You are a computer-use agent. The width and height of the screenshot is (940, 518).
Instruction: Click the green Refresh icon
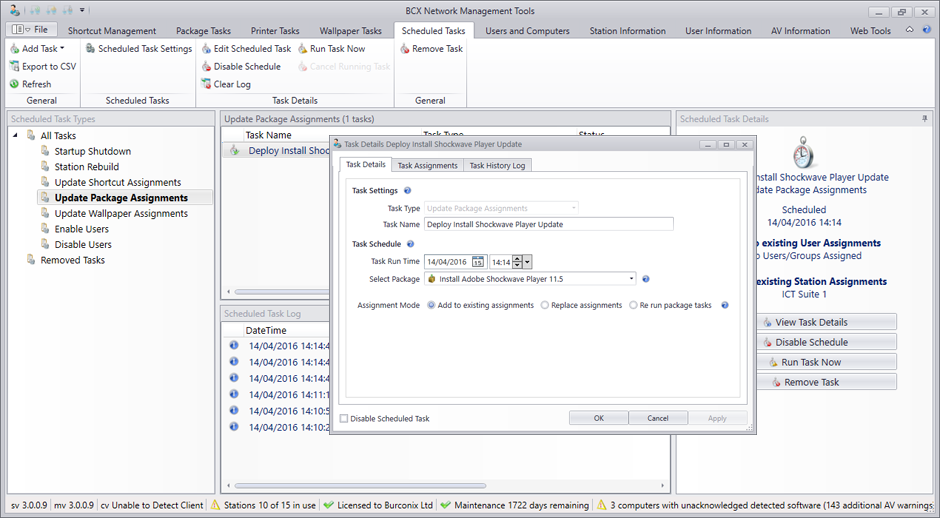14,85
